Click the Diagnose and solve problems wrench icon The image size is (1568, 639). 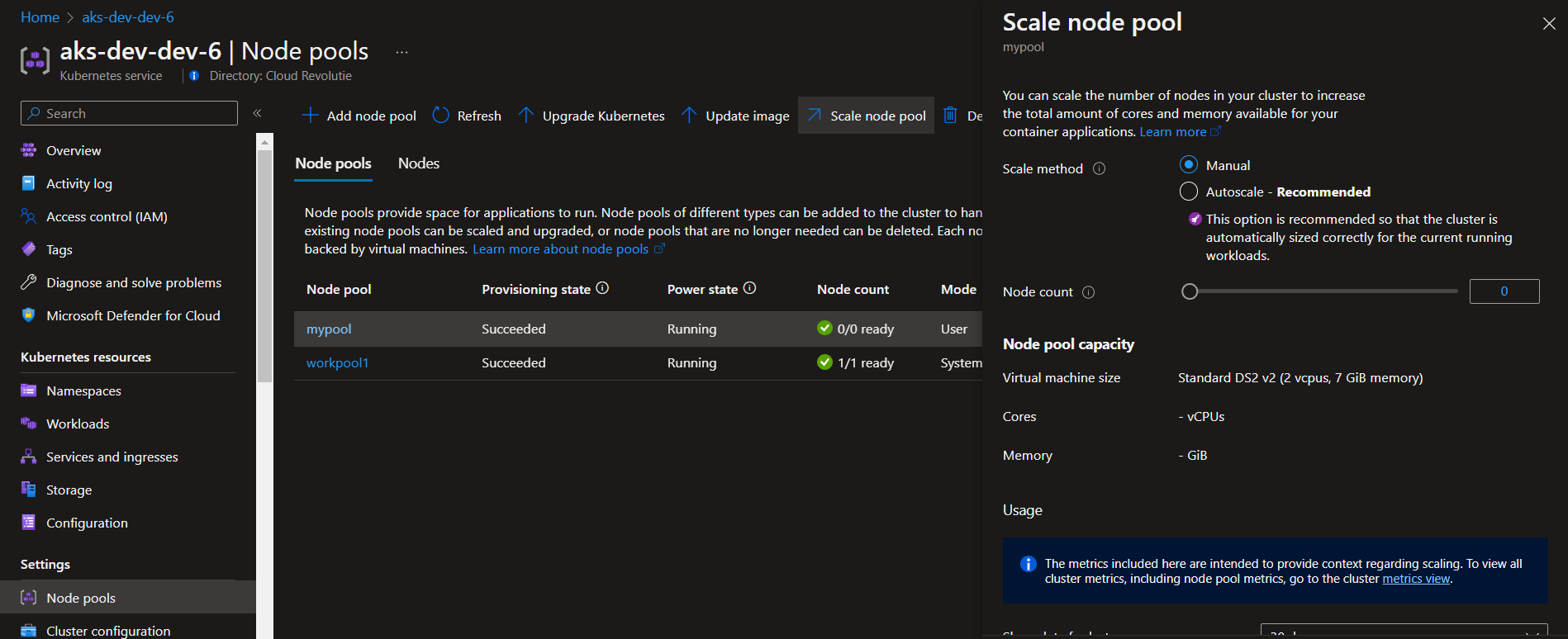(29, 282)
